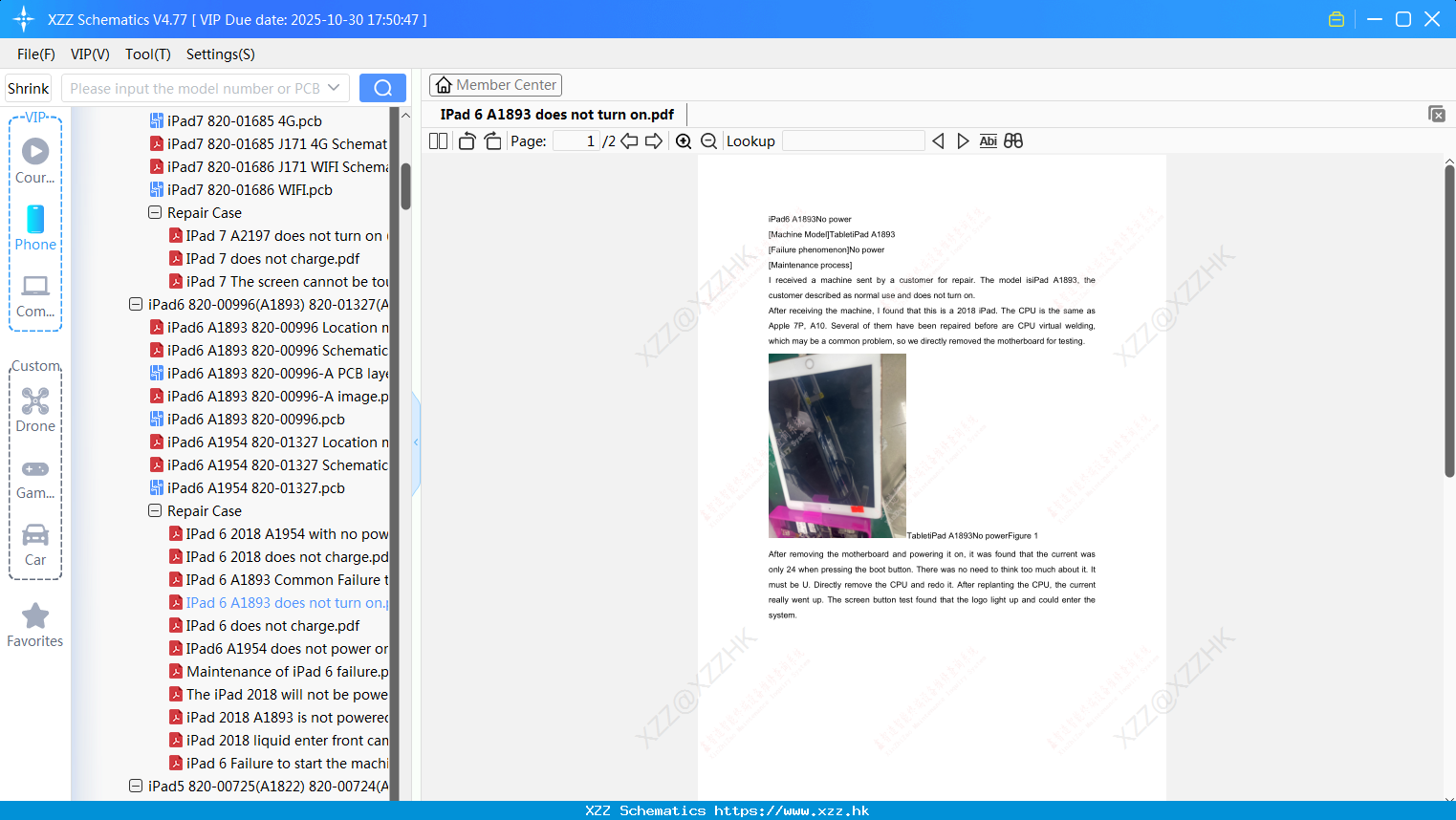Screen dimensions: 1456x820
Task: Click the file tree vertical scrollbar
Action: coord(405,186)
